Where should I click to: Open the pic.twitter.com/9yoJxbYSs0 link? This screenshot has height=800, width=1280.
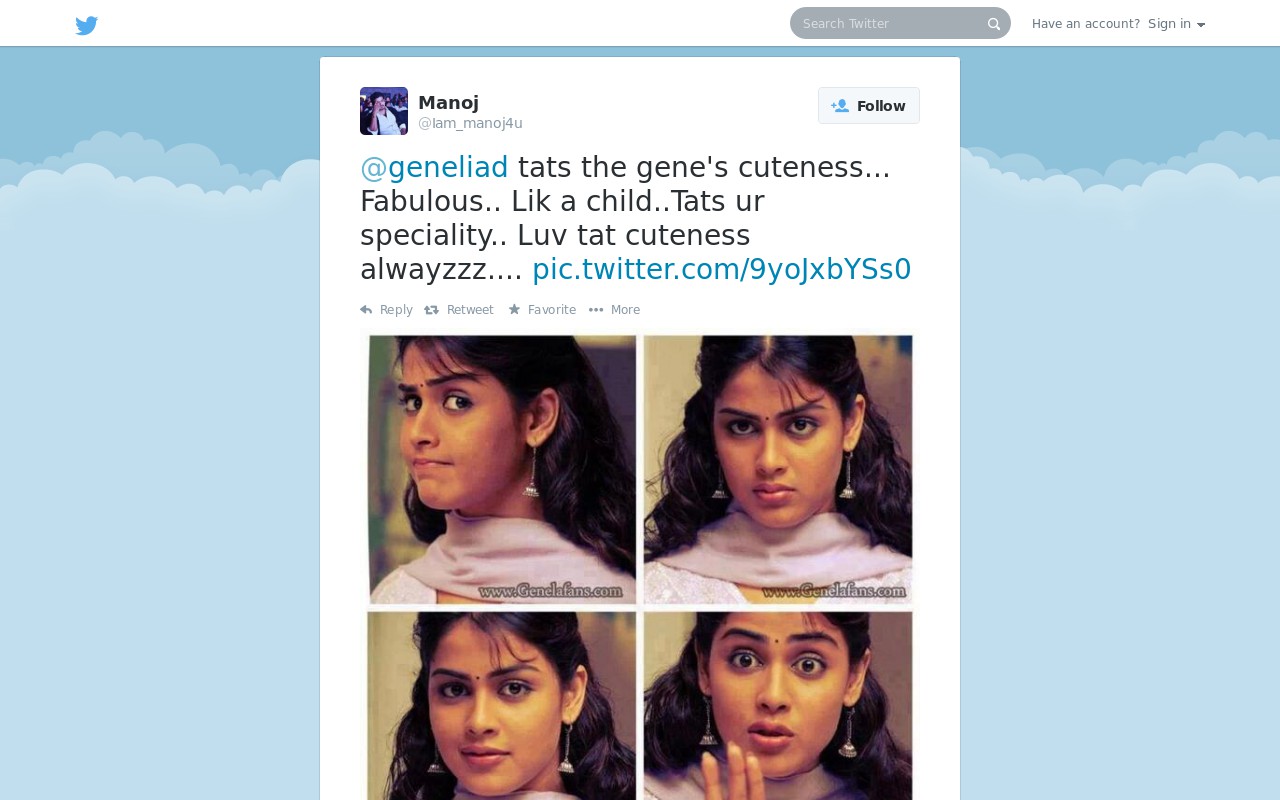pyautogui.click(x=722, y=269)
